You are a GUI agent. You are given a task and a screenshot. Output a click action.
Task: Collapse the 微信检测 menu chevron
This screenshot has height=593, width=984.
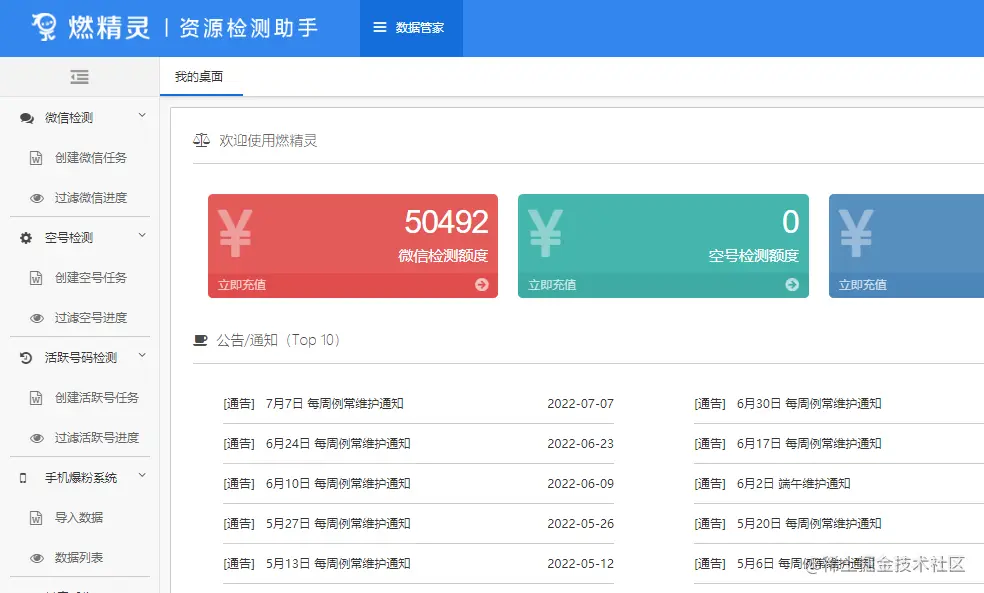[142, 115]
